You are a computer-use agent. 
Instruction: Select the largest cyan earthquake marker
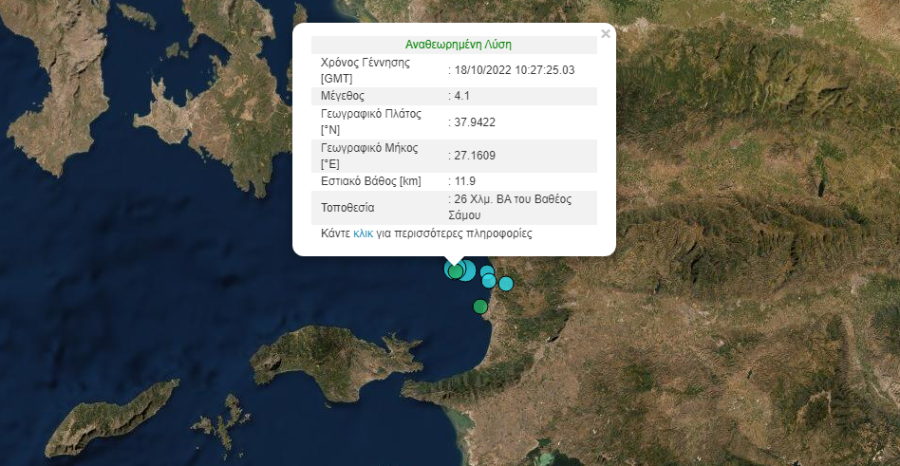(465, 270)
